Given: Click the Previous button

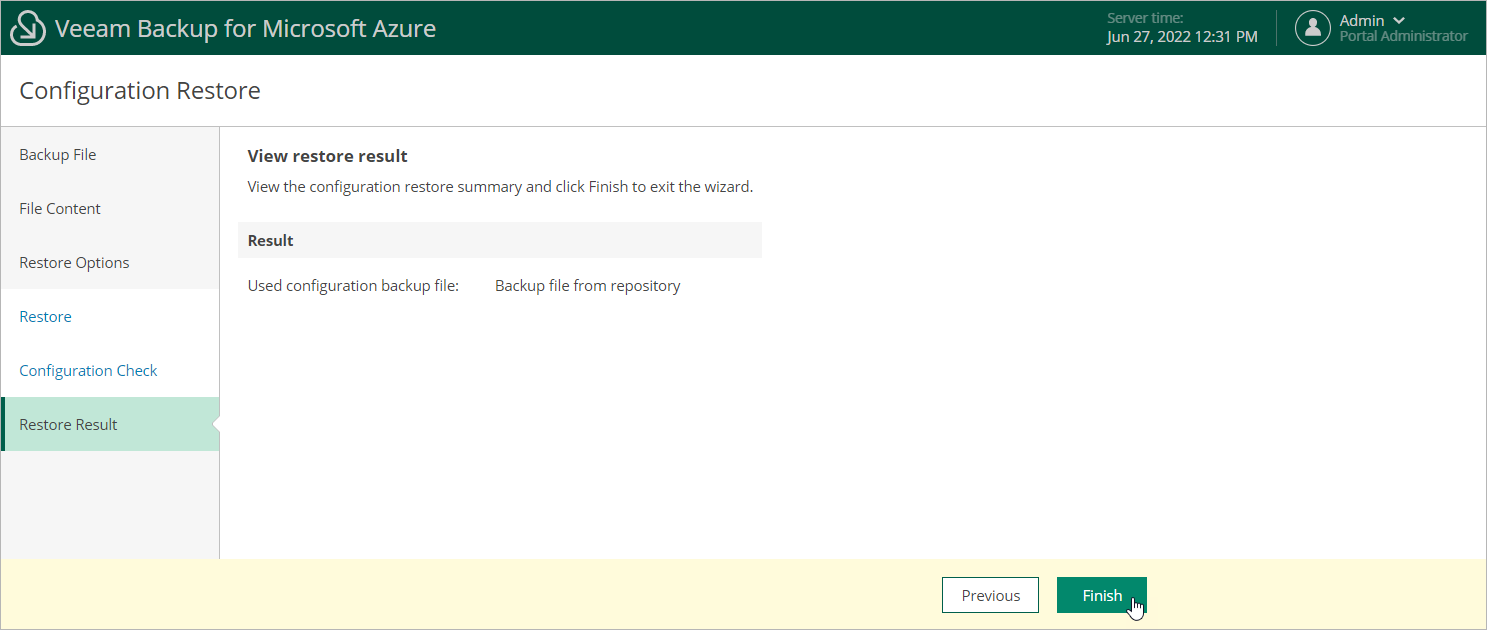Looking at the screenshot, I should click(990, 595).
